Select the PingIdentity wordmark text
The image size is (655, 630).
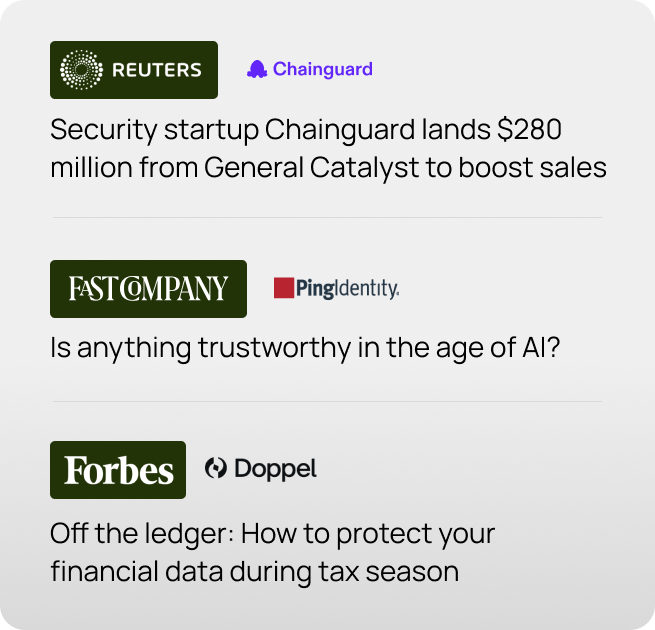tap(347, 289)
